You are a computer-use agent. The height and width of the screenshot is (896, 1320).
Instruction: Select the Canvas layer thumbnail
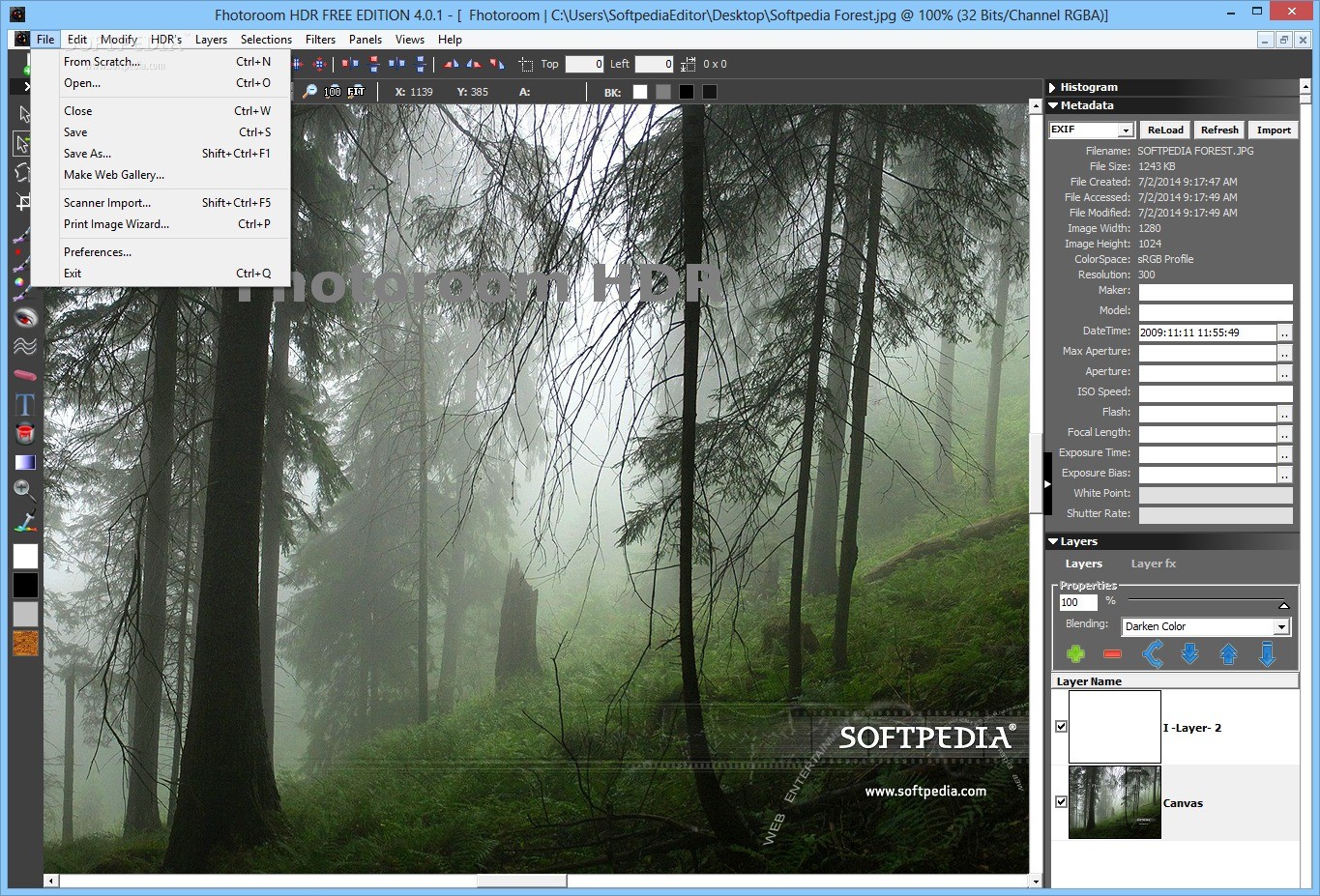pos(1114,802)
